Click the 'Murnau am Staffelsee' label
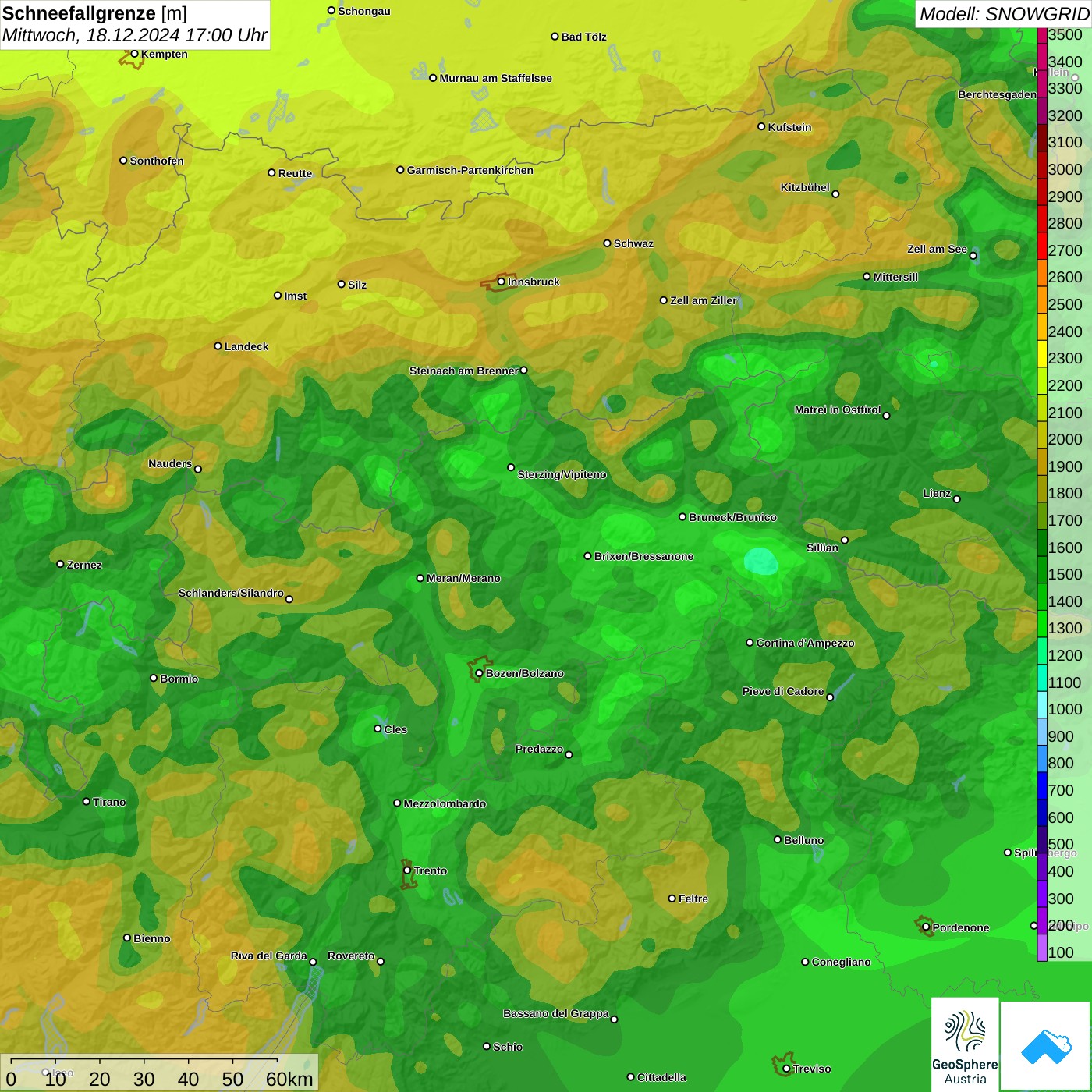1092x1092 pixels. click(495, 78)
